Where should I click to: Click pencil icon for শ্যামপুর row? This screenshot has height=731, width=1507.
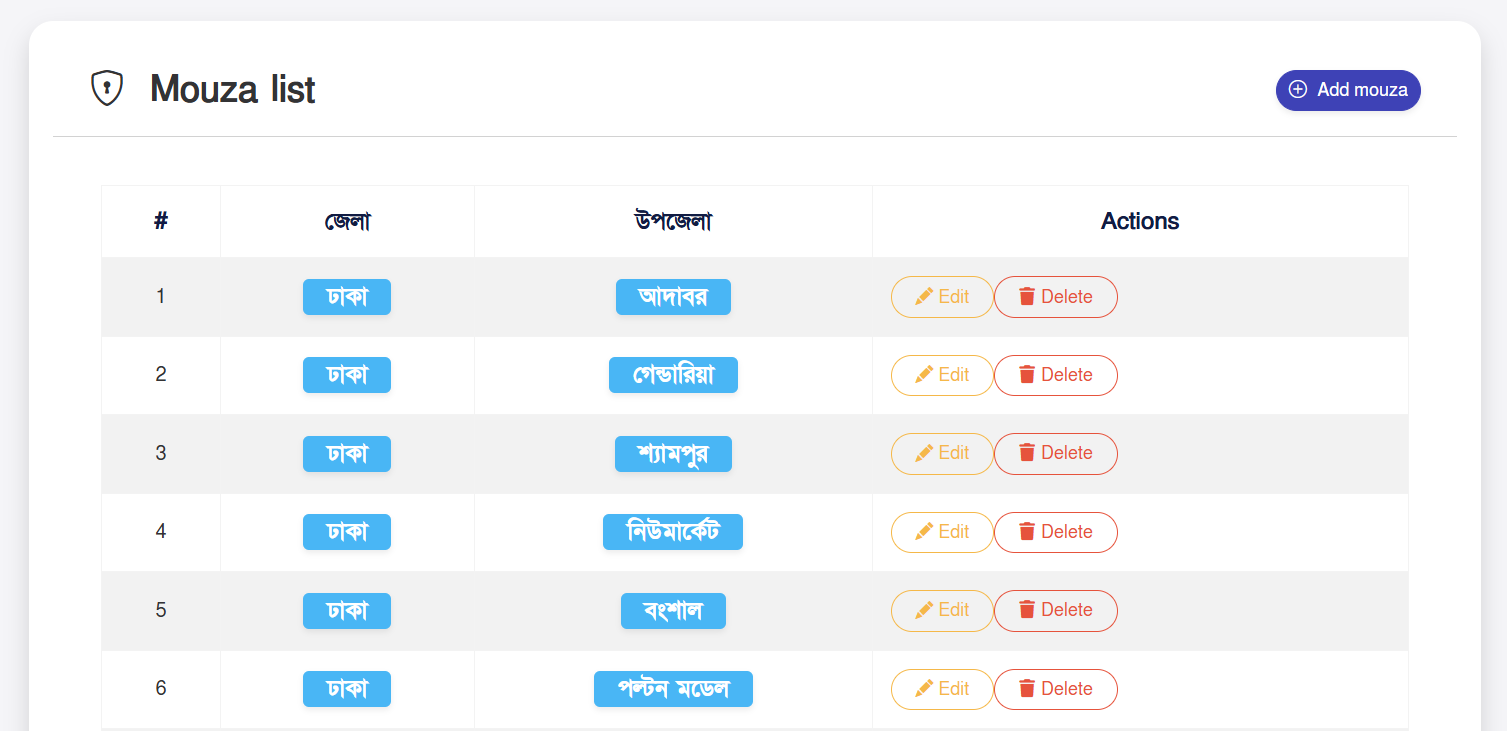click(924, 453)
